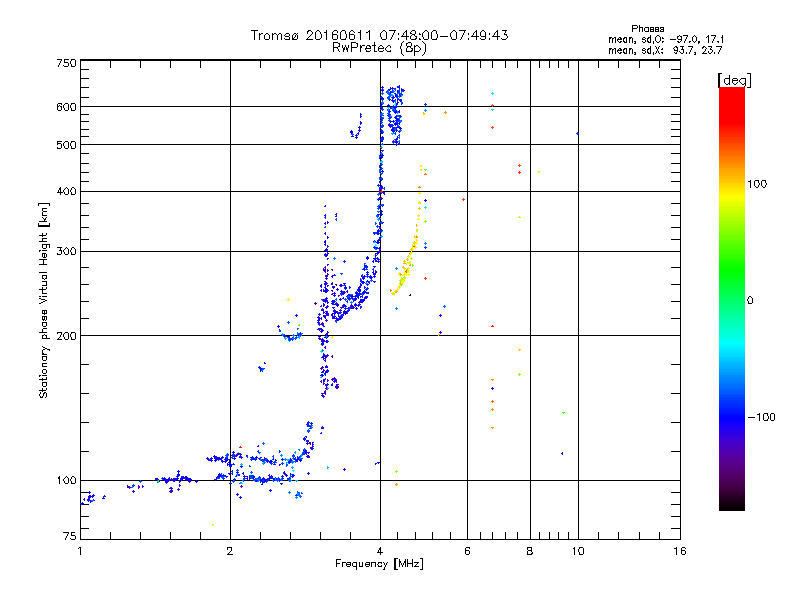Click the y-axis tick label '75'
Viewport: 800px width, 600px height.
(70, 536)
